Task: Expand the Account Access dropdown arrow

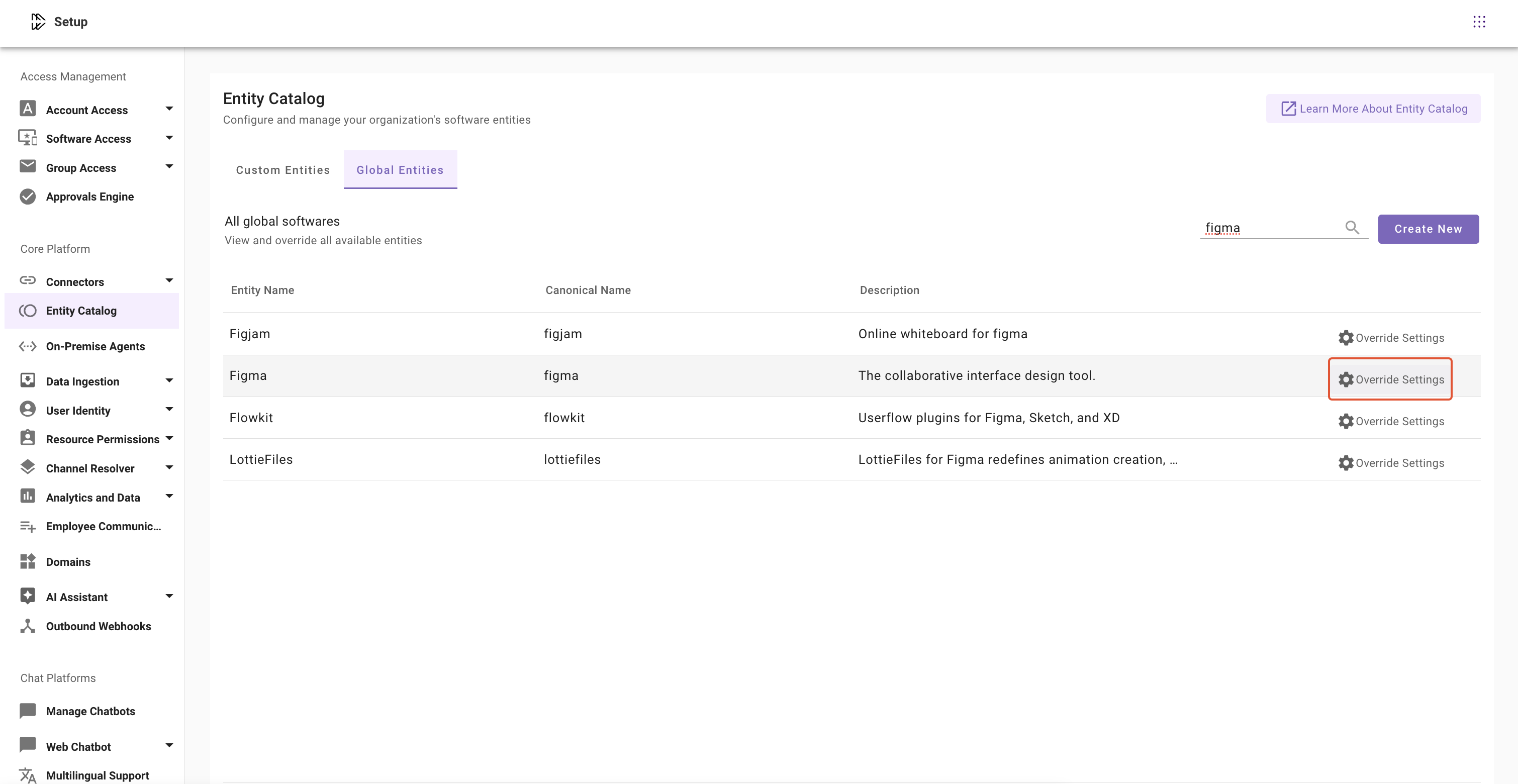Action: (x=169, y=109)
